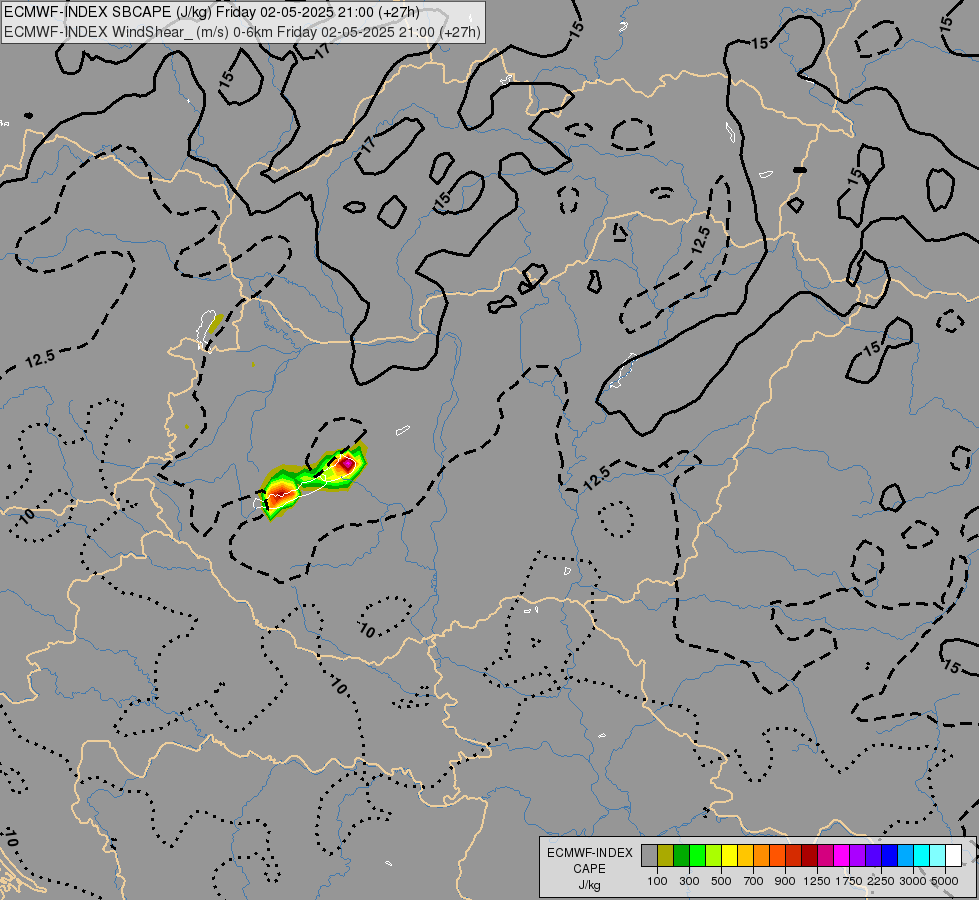Click the legend value 100

pos(657,881)
